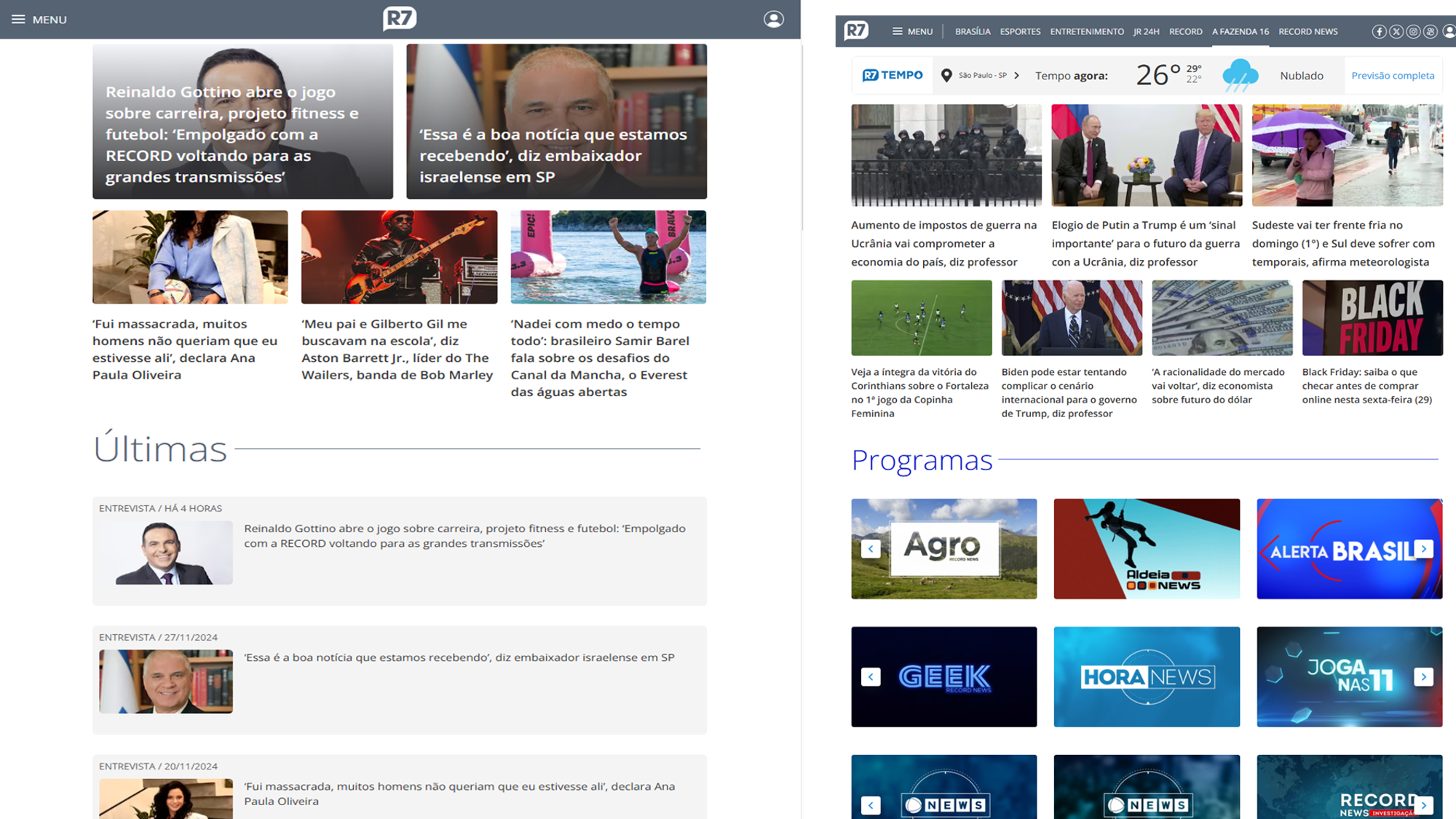Open the ESPORTES menu item
The width and height of the screenshot is (1456, 819).
click(x=1020, y=31)
